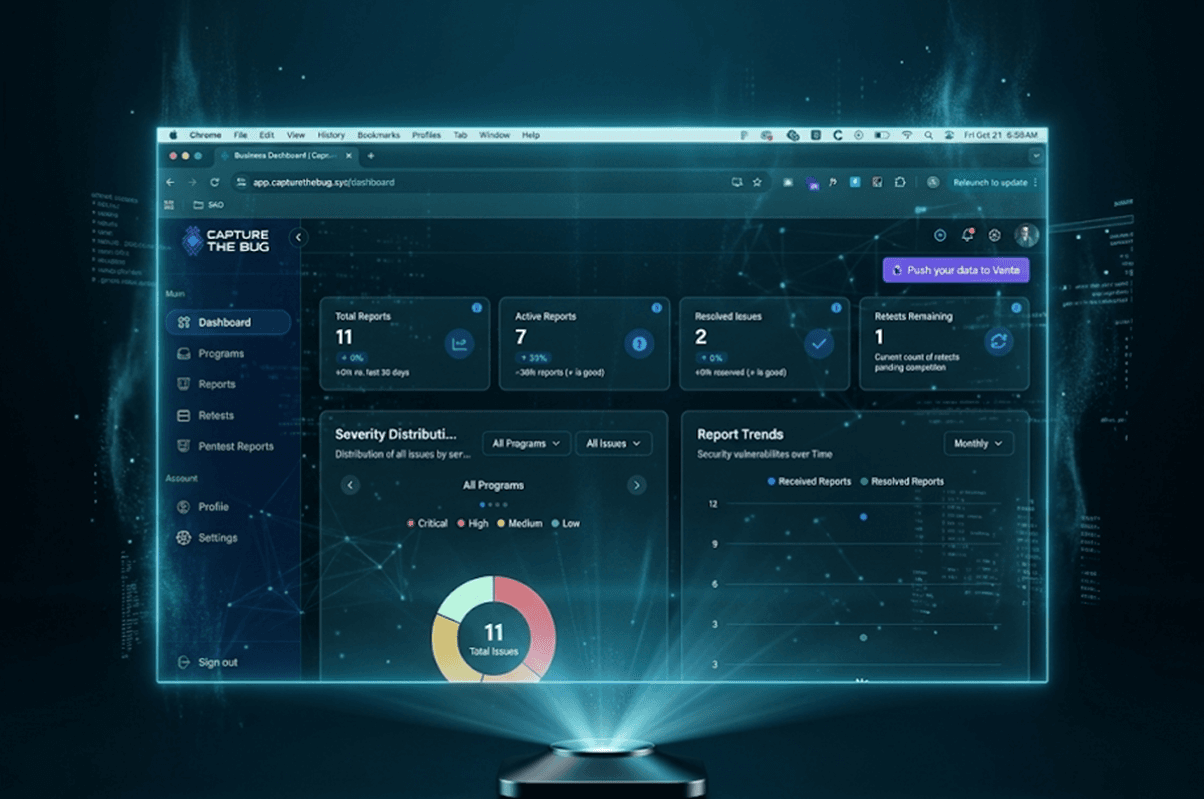The image size is (1204, 802).
Task: Open a new Chrome tab
Action: coord(371,156)
